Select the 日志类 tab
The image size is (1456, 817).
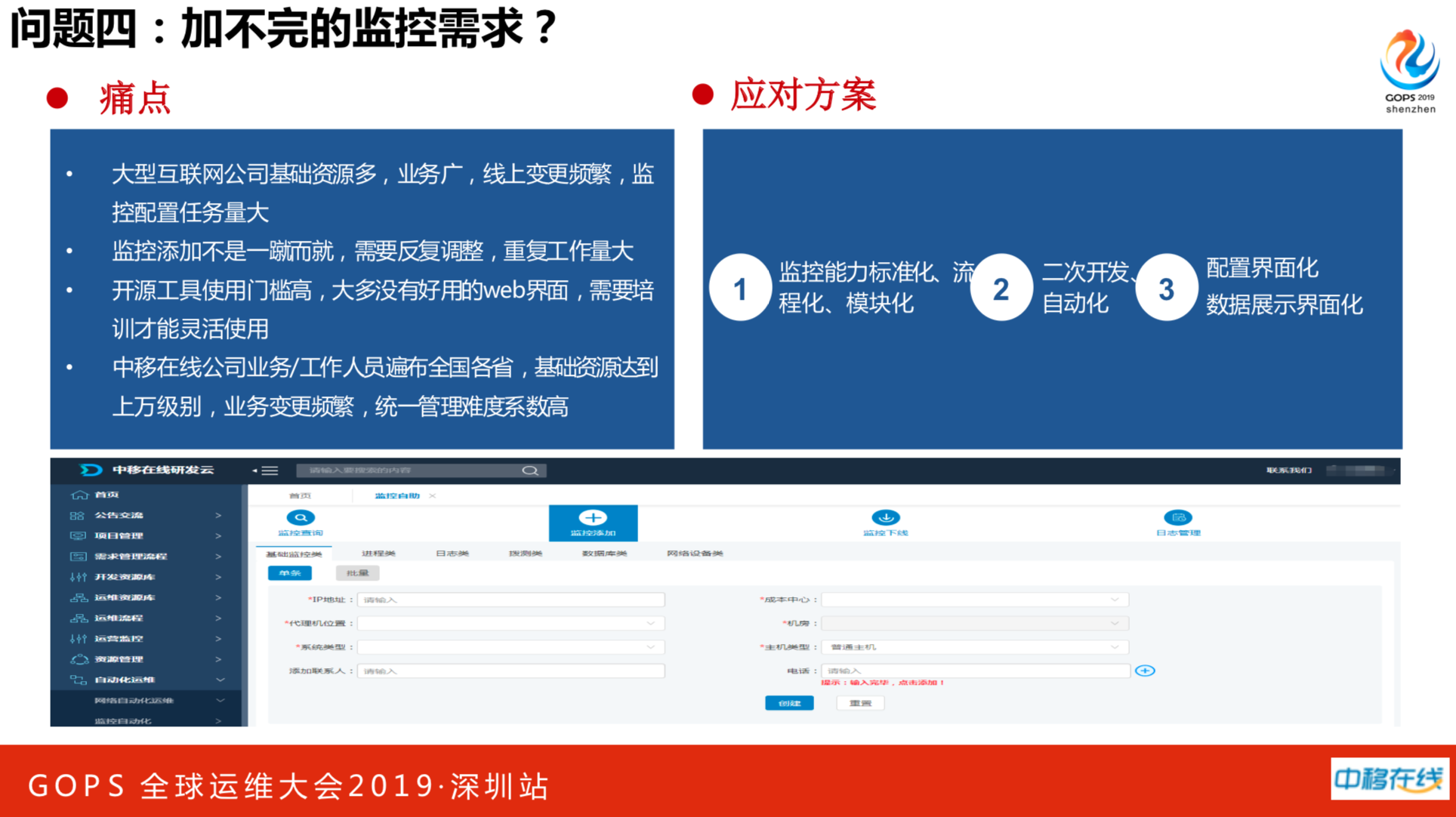(452, 554)
